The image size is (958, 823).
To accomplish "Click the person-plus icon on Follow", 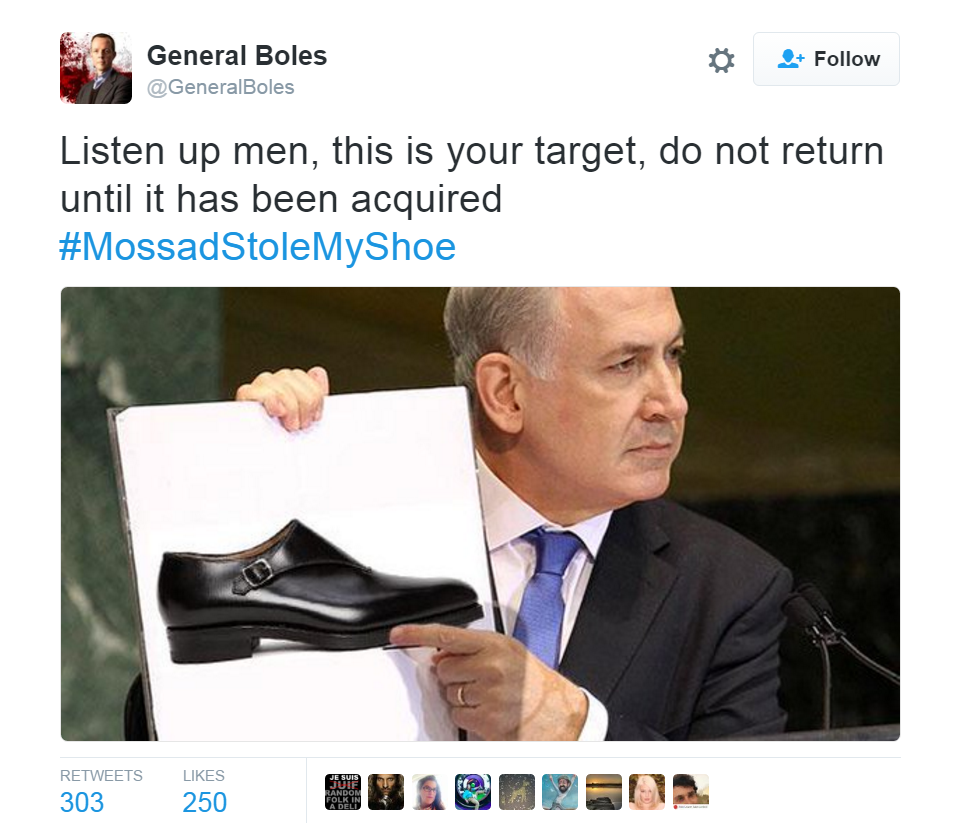I will tap(791, 59).
